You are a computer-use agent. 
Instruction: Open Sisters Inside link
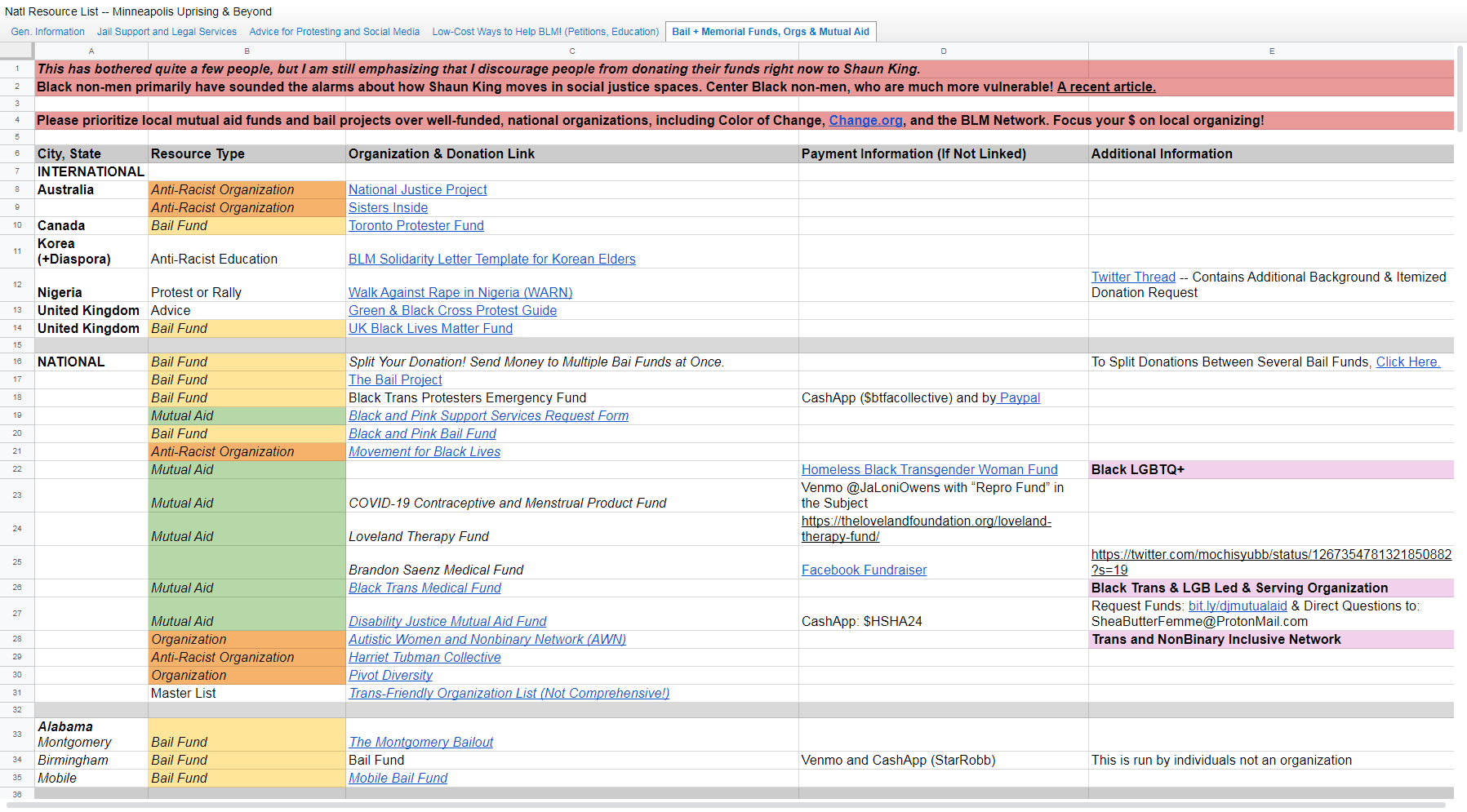388,207
